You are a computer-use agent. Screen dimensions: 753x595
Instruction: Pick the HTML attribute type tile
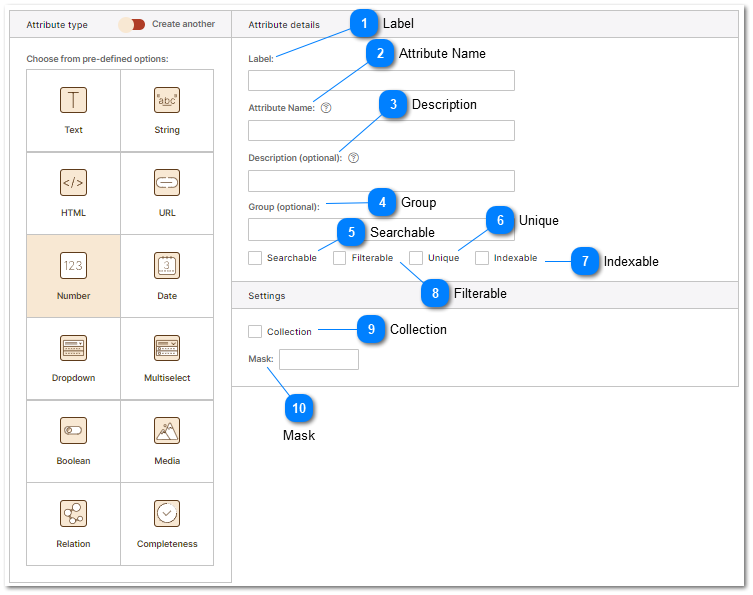pyautogui.click(x=73, y=183)
